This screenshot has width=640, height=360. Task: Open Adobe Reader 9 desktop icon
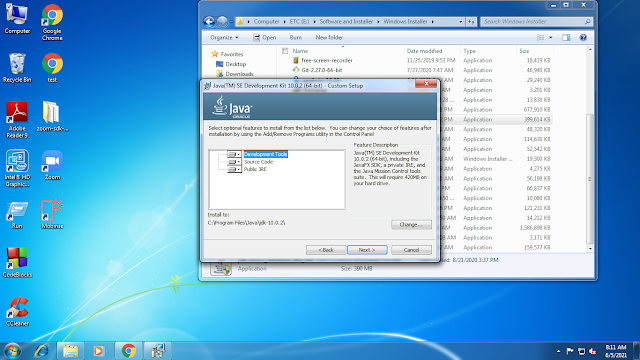[x=17, y=120]
